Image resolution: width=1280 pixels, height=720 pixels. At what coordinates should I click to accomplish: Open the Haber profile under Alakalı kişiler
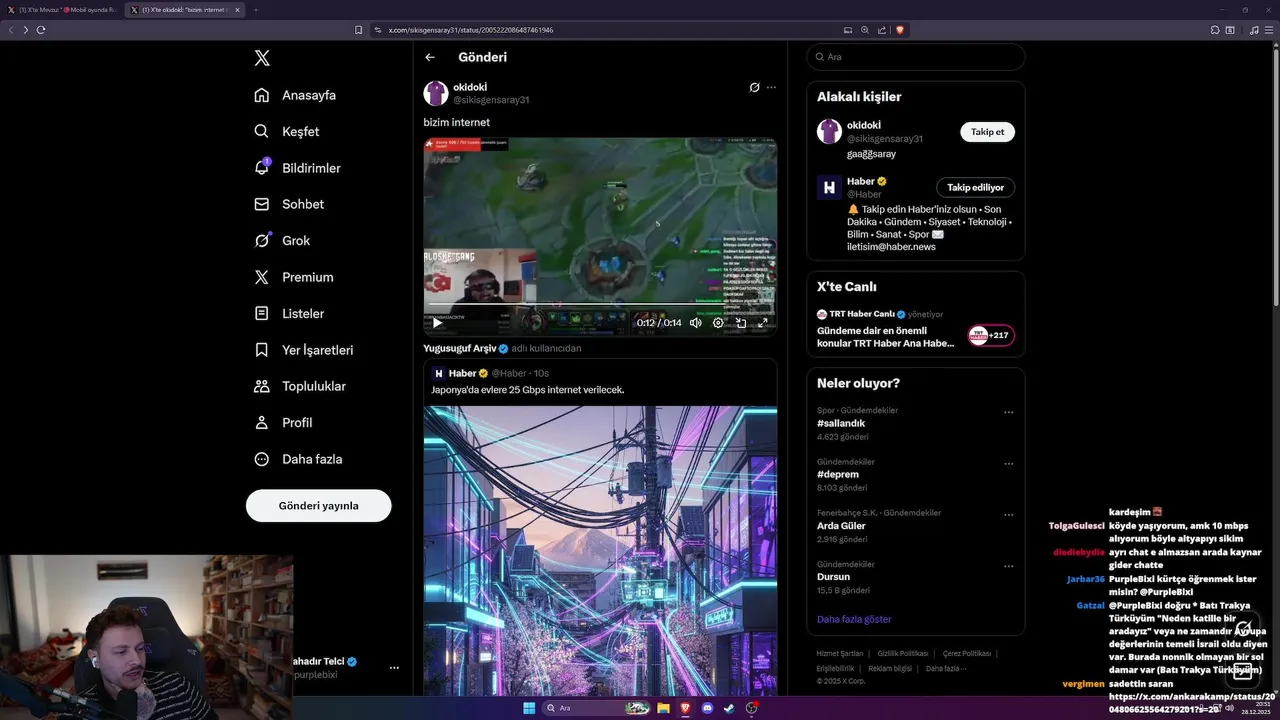click(861, 181)
